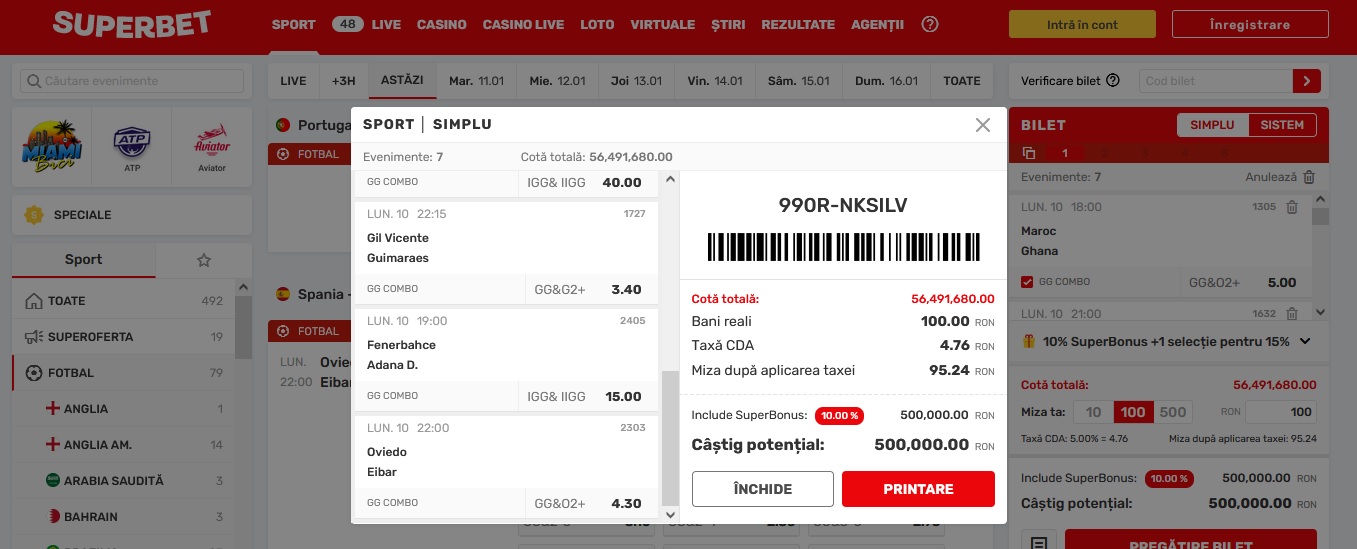
Task: Select ANGLIA AM. league in sidebar
Action: pyautogui.click(x=124, y=445)
